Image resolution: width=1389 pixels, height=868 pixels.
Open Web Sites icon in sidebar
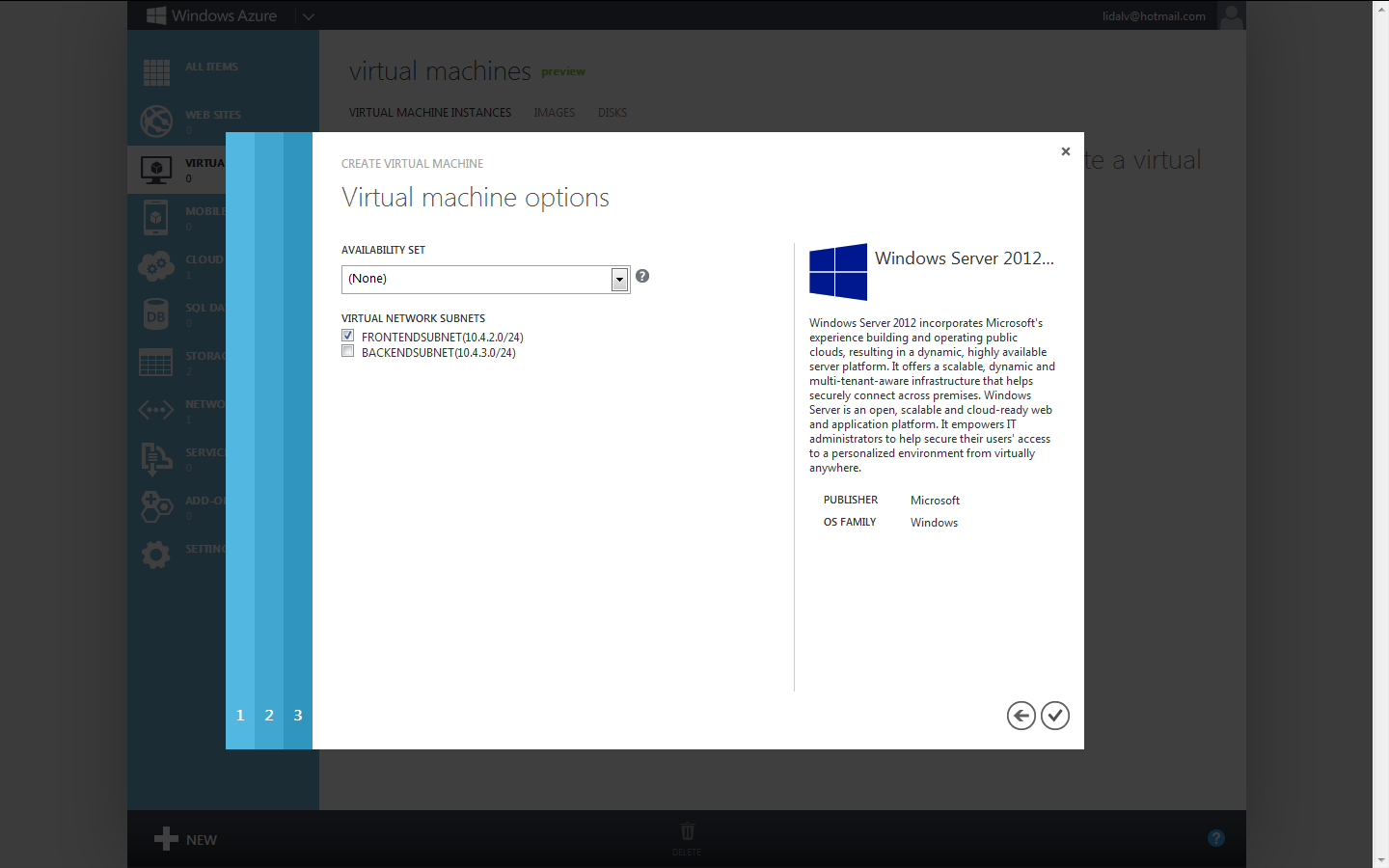tap(156, 121)
